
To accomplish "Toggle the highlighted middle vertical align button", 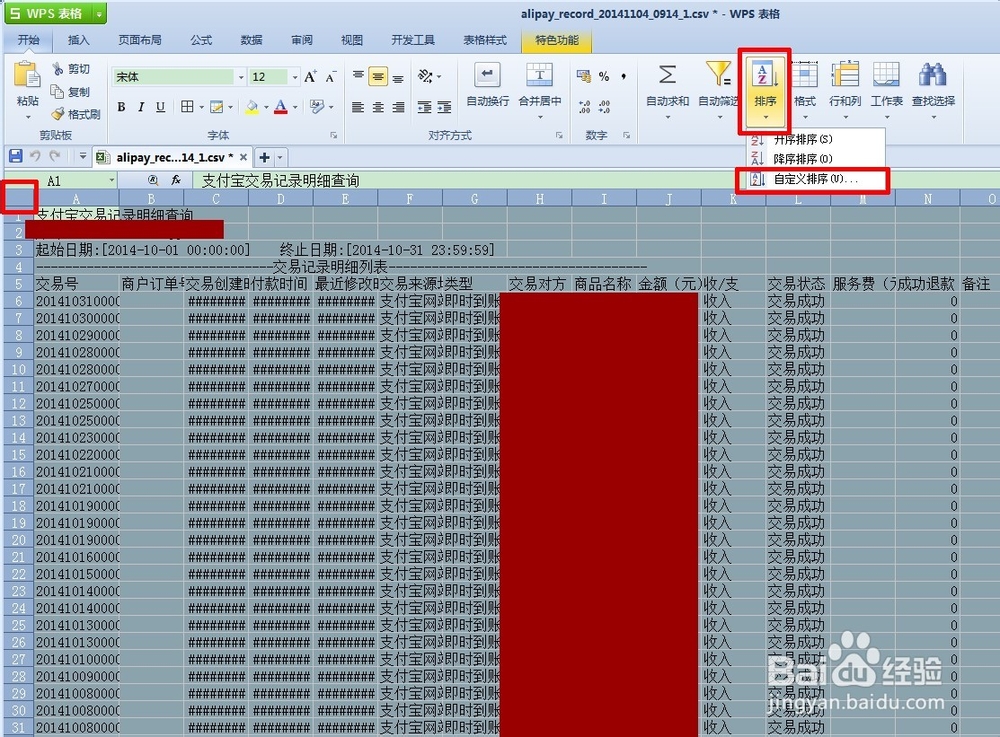I will [378, 77].
